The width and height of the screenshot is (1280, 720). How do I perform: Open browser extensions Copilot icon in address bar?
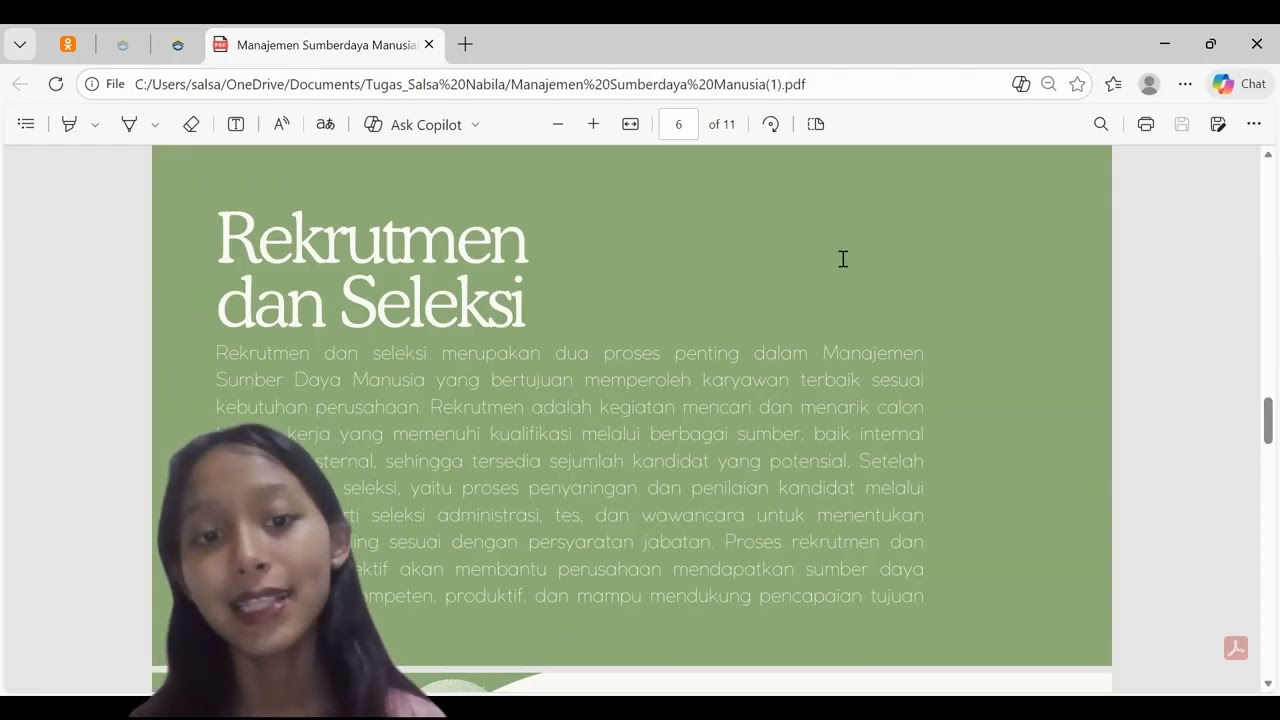click(1021, 84)
